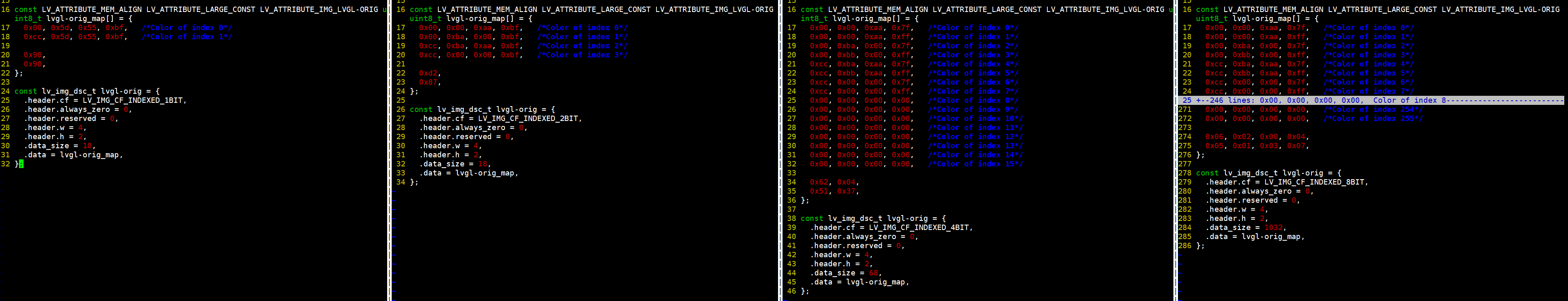The image size is (1568, 301).
Task: Click the 0x51 byte on line 35
Action: tap(819, 191)
